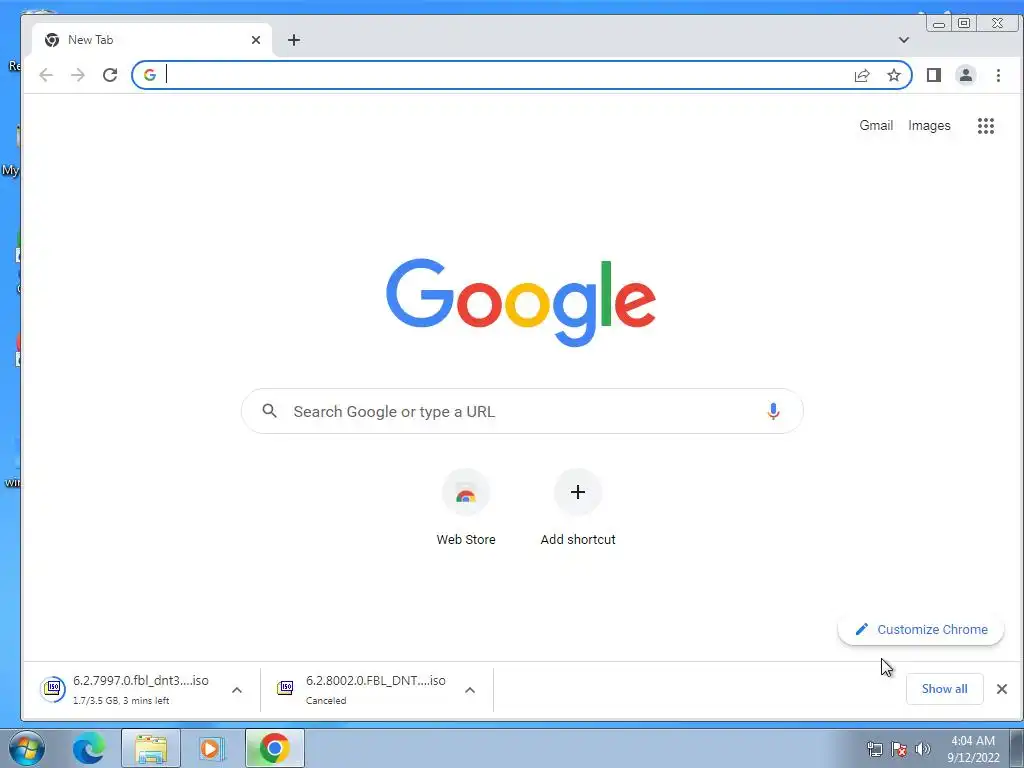Image resolution: width=1024 pixels, height=768 pixels.
Task: Click the network tray icon
Action: [x=874, y=749]
